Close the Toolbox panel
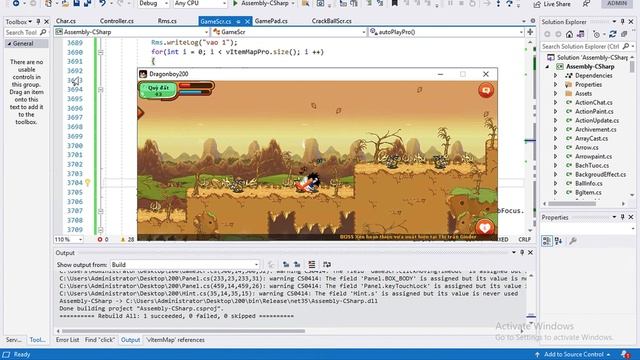This screenshot has width=640, height=360. pyautogui.click(x=46, y=21)
